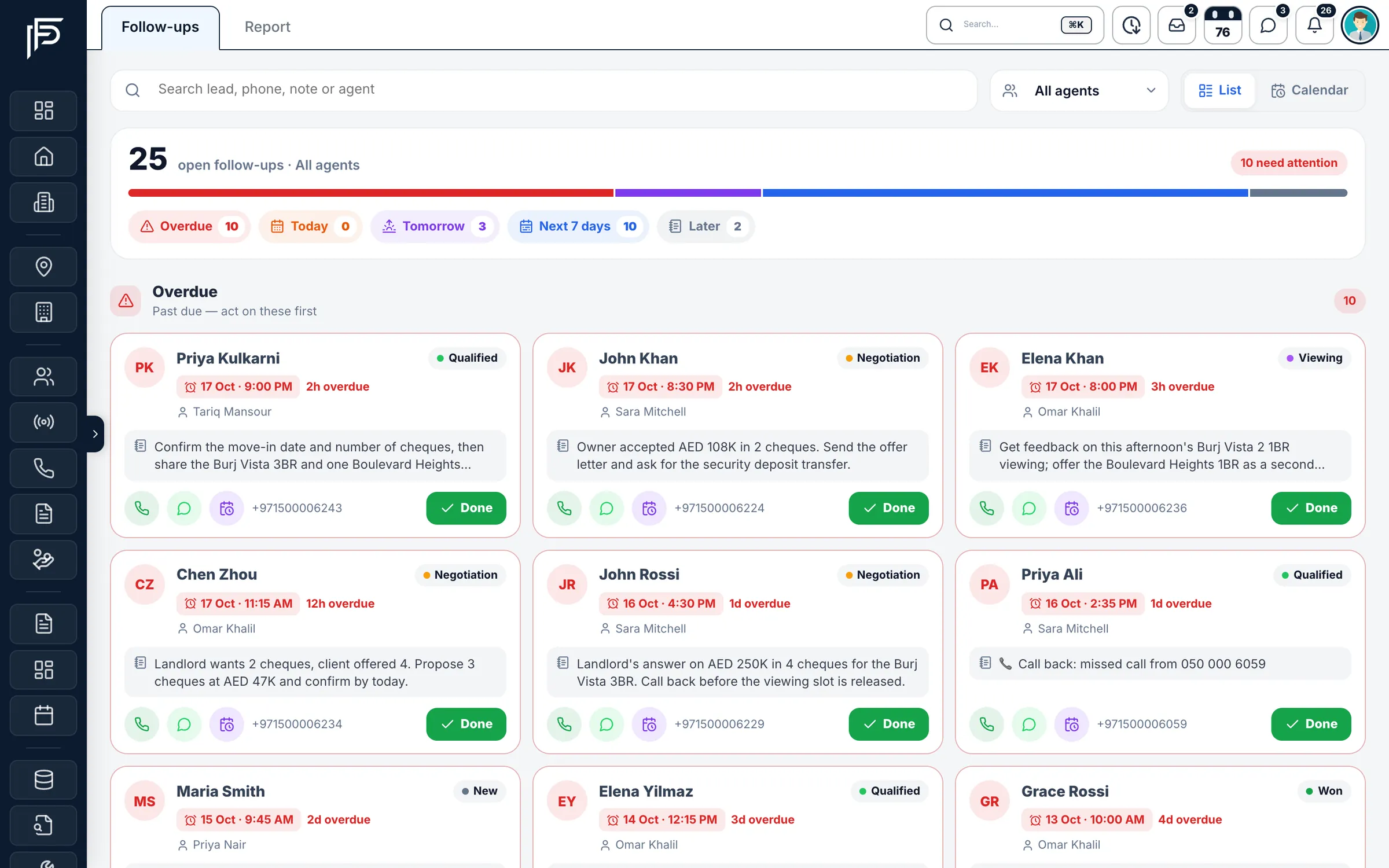
Task: Mark John Khan follow-up Done
Action: point(888,508)
